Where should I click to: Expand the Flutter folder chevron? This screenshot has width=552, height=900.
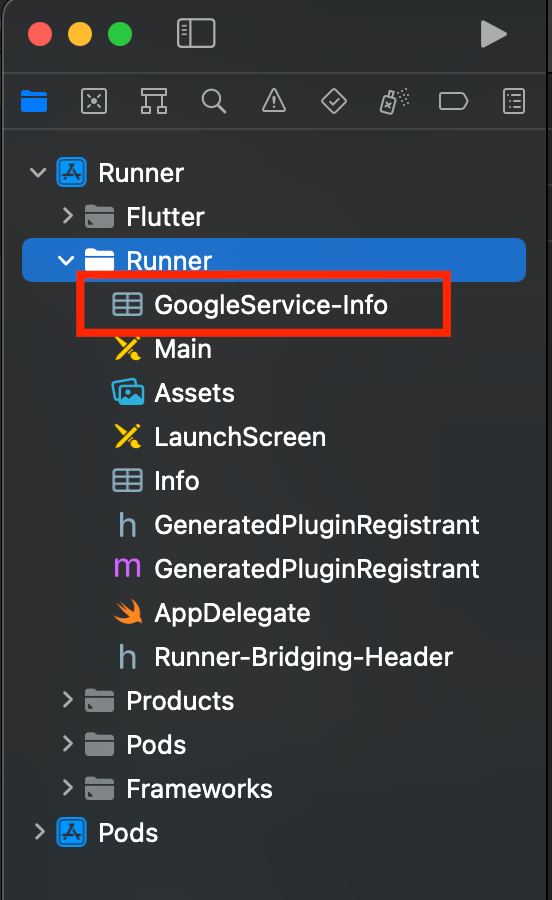coord(68,216)
